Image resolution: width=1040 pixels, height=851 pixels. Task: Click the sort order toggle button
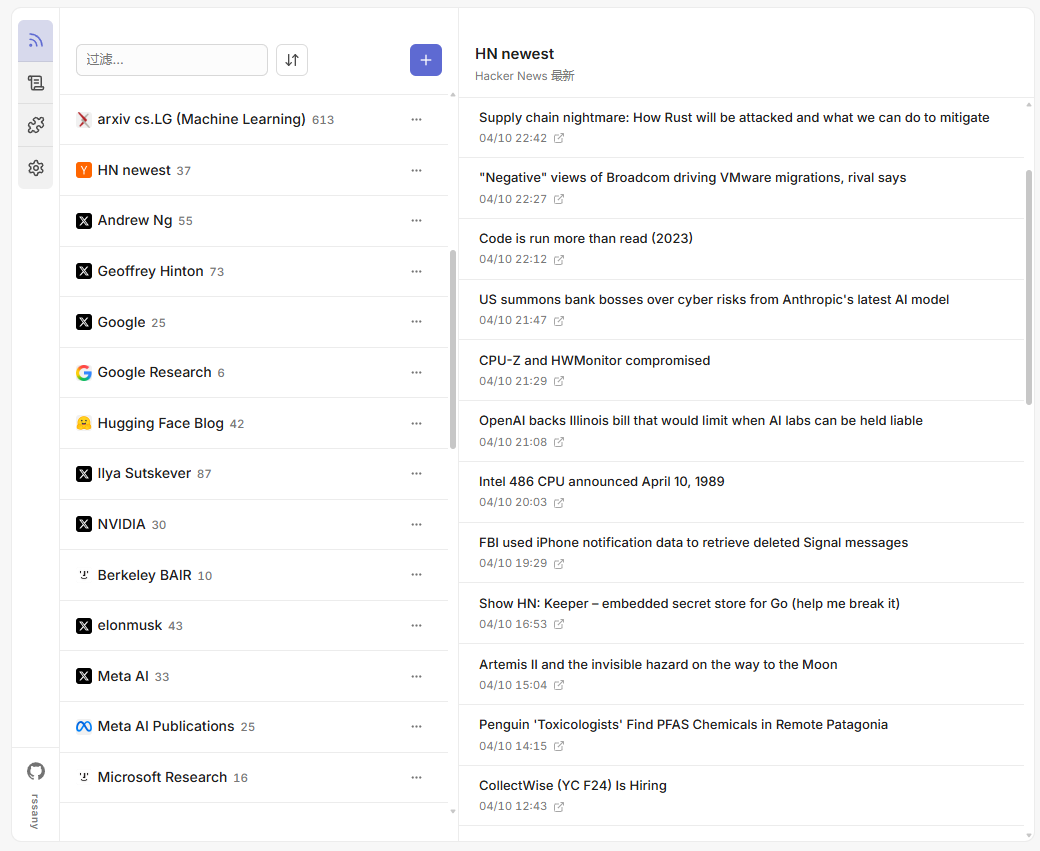(292, 60)
